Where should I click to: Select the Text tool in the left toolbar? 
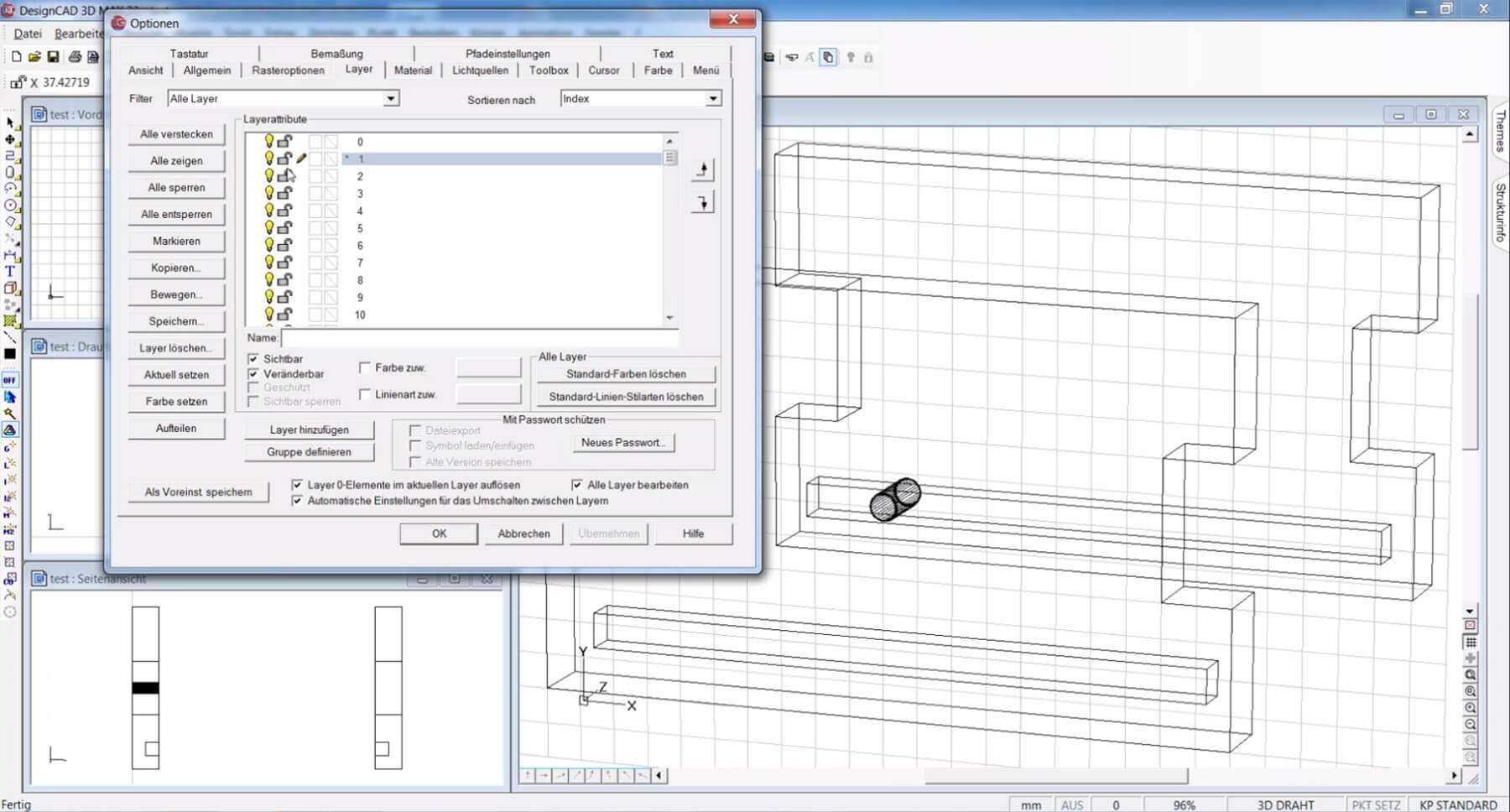click(9, 270)
